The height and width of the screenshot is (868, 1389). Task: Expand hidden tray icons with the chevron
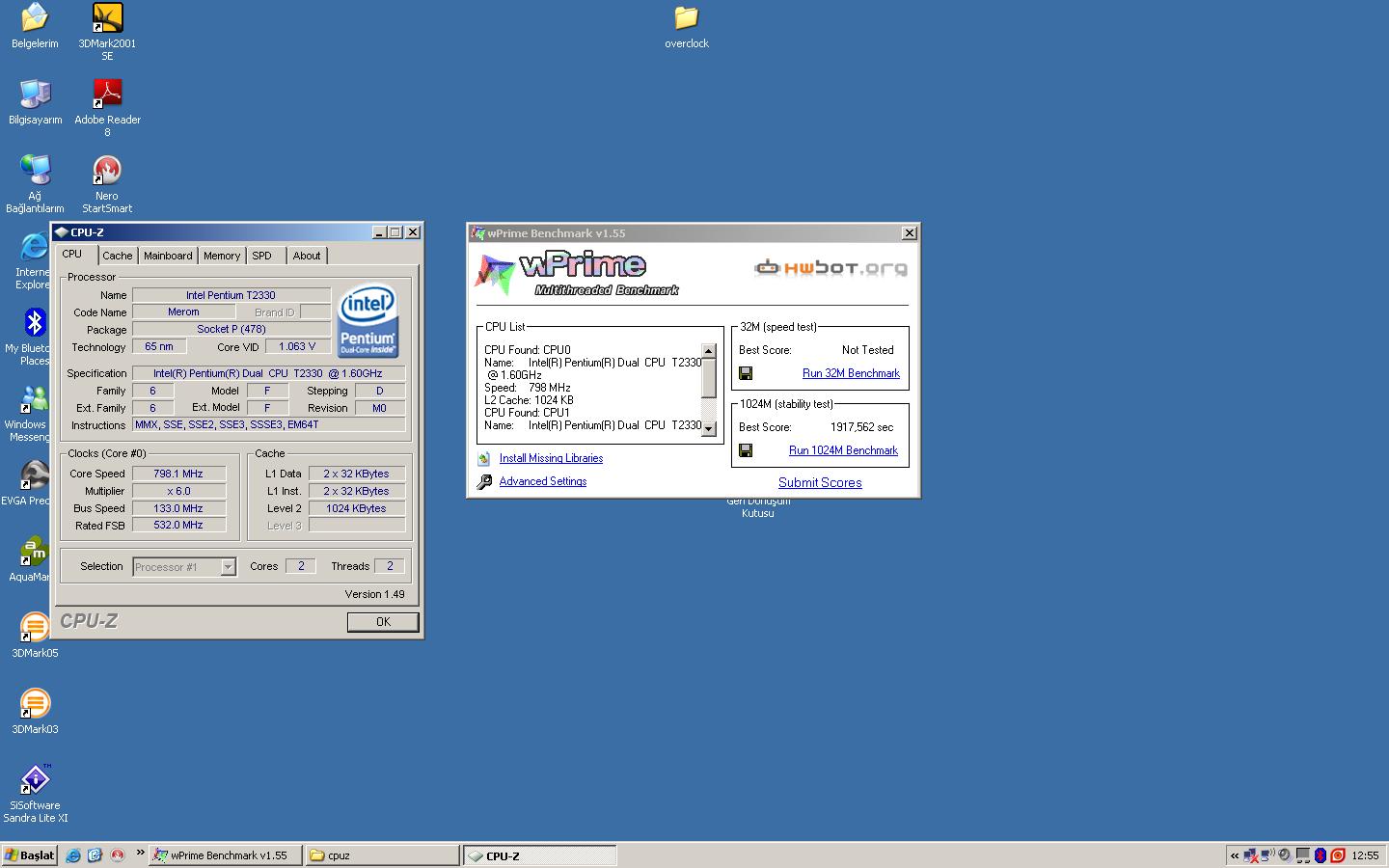pos(1235,855)
